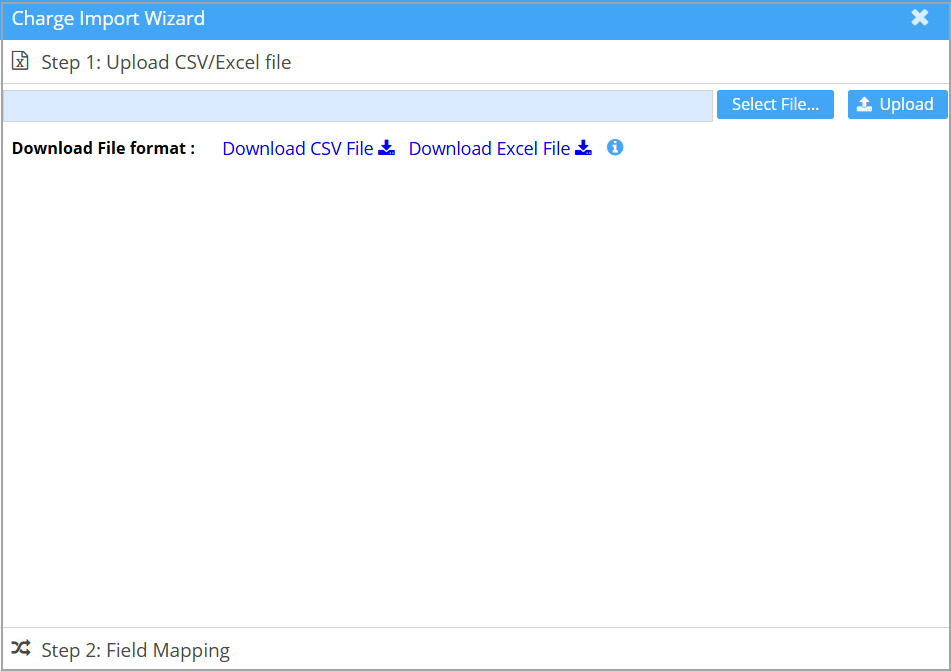Click the upload arrow icon in Upload button
This screenshot has height=671, width=951.
(865, 105)
